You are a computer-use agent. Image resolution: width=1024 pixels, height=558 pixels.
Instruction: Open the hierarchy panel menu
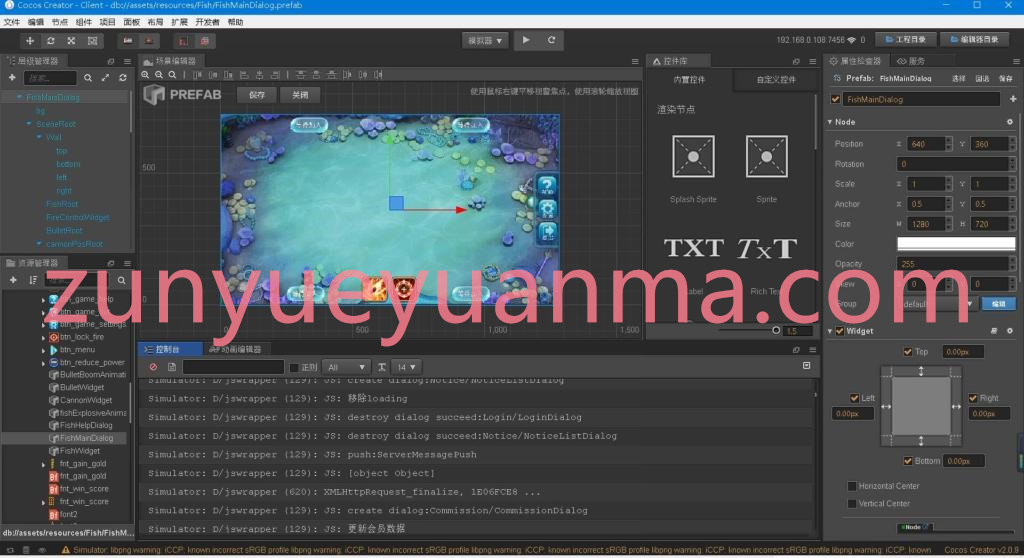[x=127, y=61]
